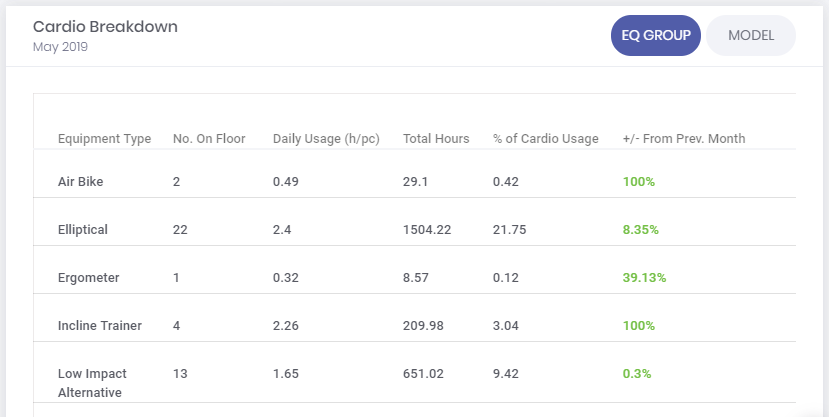Click the Low Impact Alternative row
Screen dimensions: 829x417
point(92,383)
